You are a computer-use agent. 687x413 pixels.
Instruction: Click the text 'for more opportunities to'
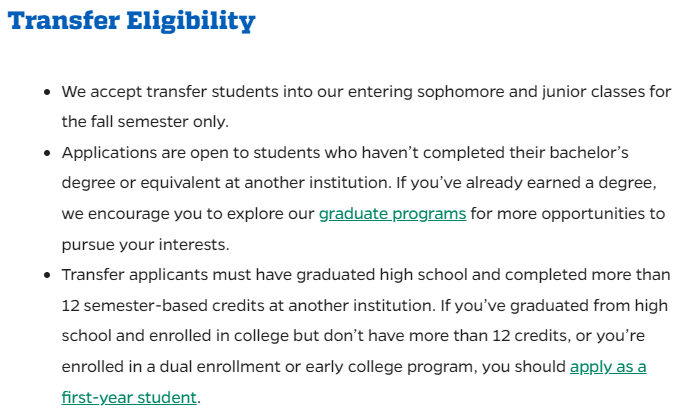coord(568,214)
